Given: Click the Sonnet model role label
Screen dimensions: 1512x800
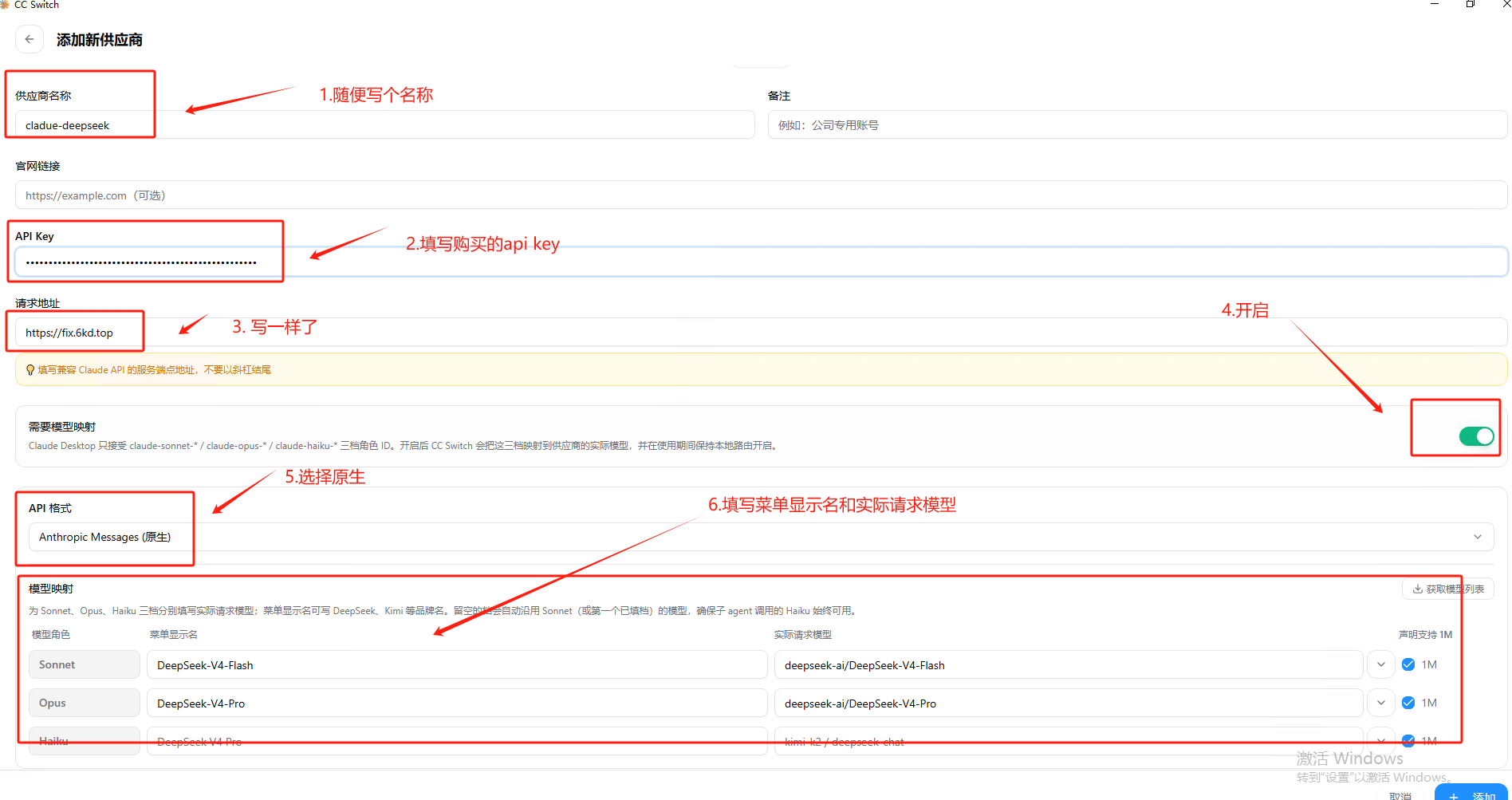Looking at the screenshot, I should click(85, 664).
